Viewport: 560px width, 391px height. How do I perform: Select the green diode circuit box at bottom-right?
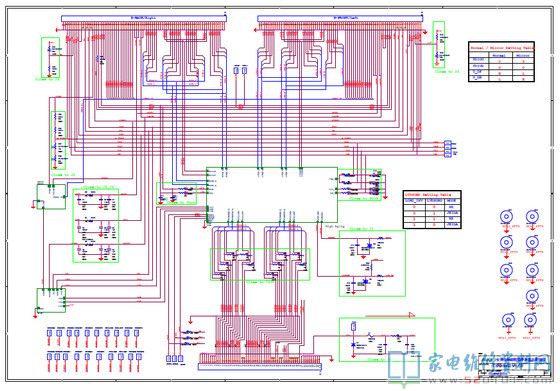[x=387, y=340]
